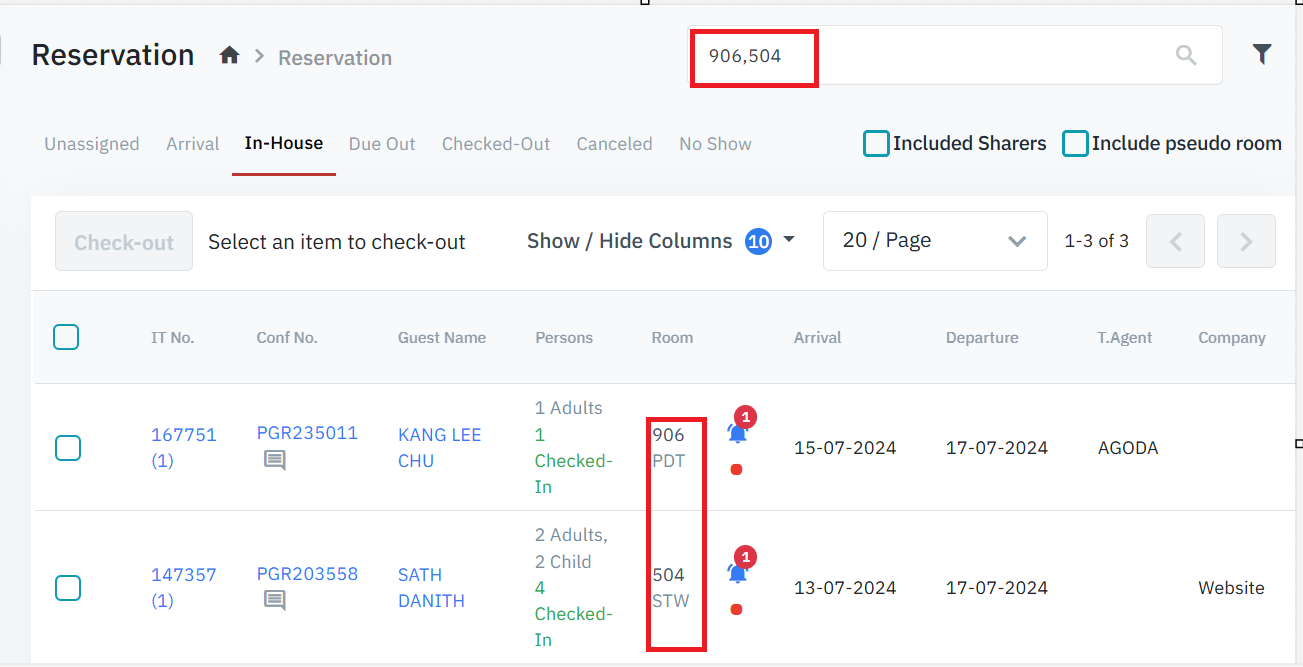Open comment icon under PGR235011
This screenshot has width=1303, height=667.
[x=275, y=460]
